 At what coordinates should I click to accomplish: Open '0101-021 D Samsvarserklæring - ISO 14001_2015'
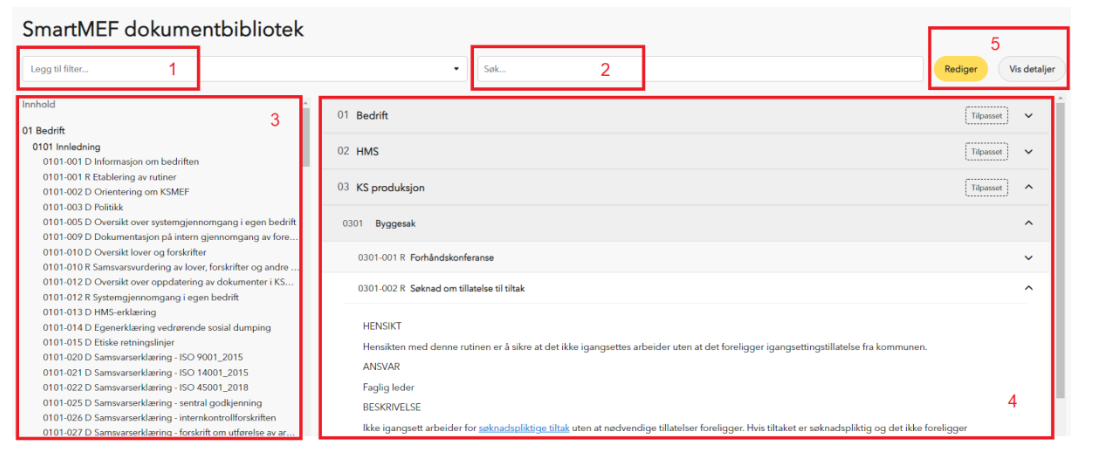(x=145, y=373)
